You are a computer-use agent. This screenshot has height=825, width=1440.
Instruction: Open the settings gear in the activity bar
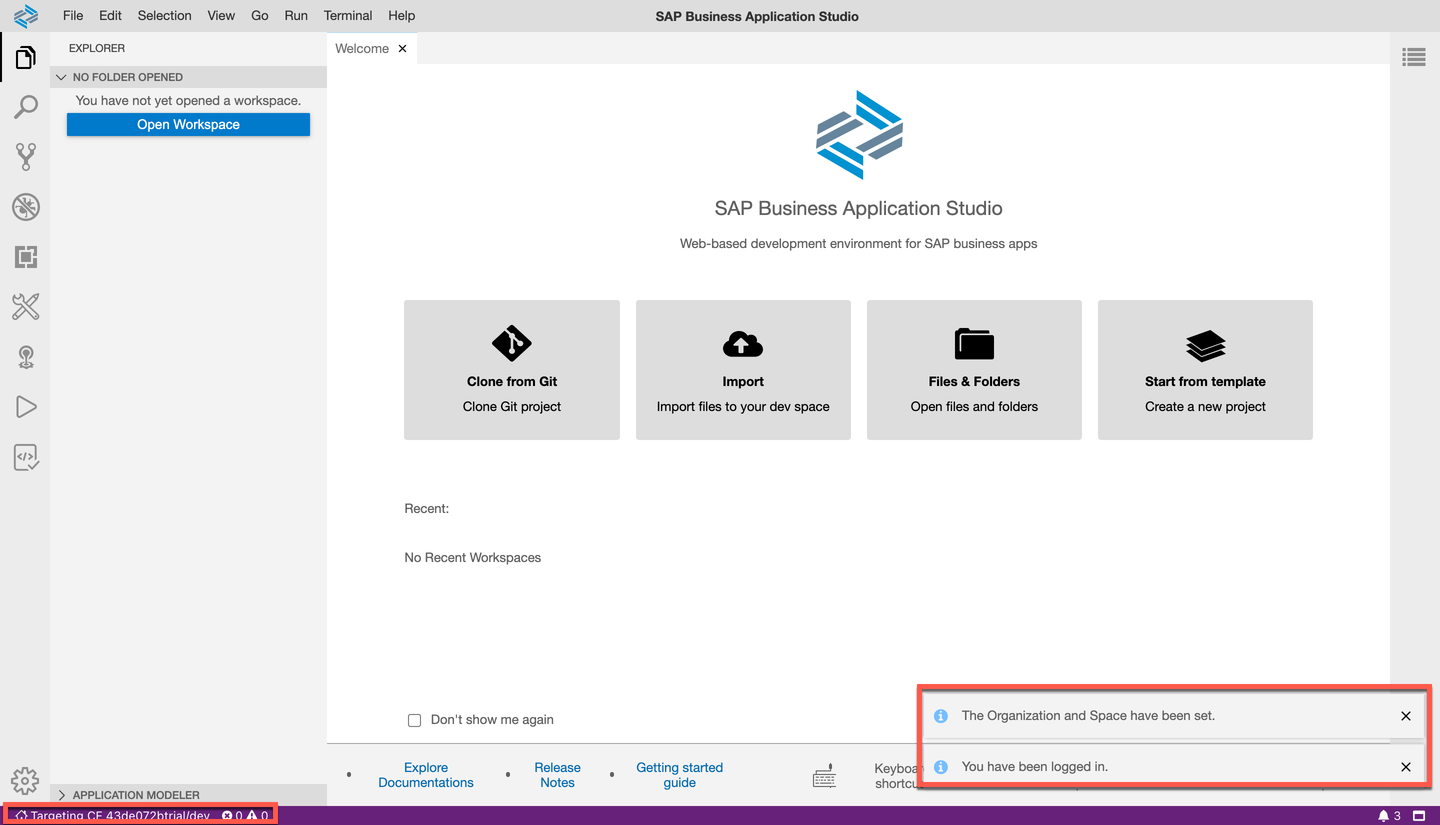click(25, 780)
